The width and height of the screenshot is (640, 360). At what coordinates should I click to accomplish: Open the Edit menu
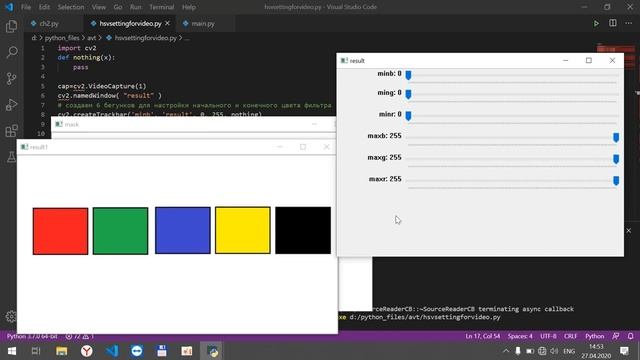[44, 7]
